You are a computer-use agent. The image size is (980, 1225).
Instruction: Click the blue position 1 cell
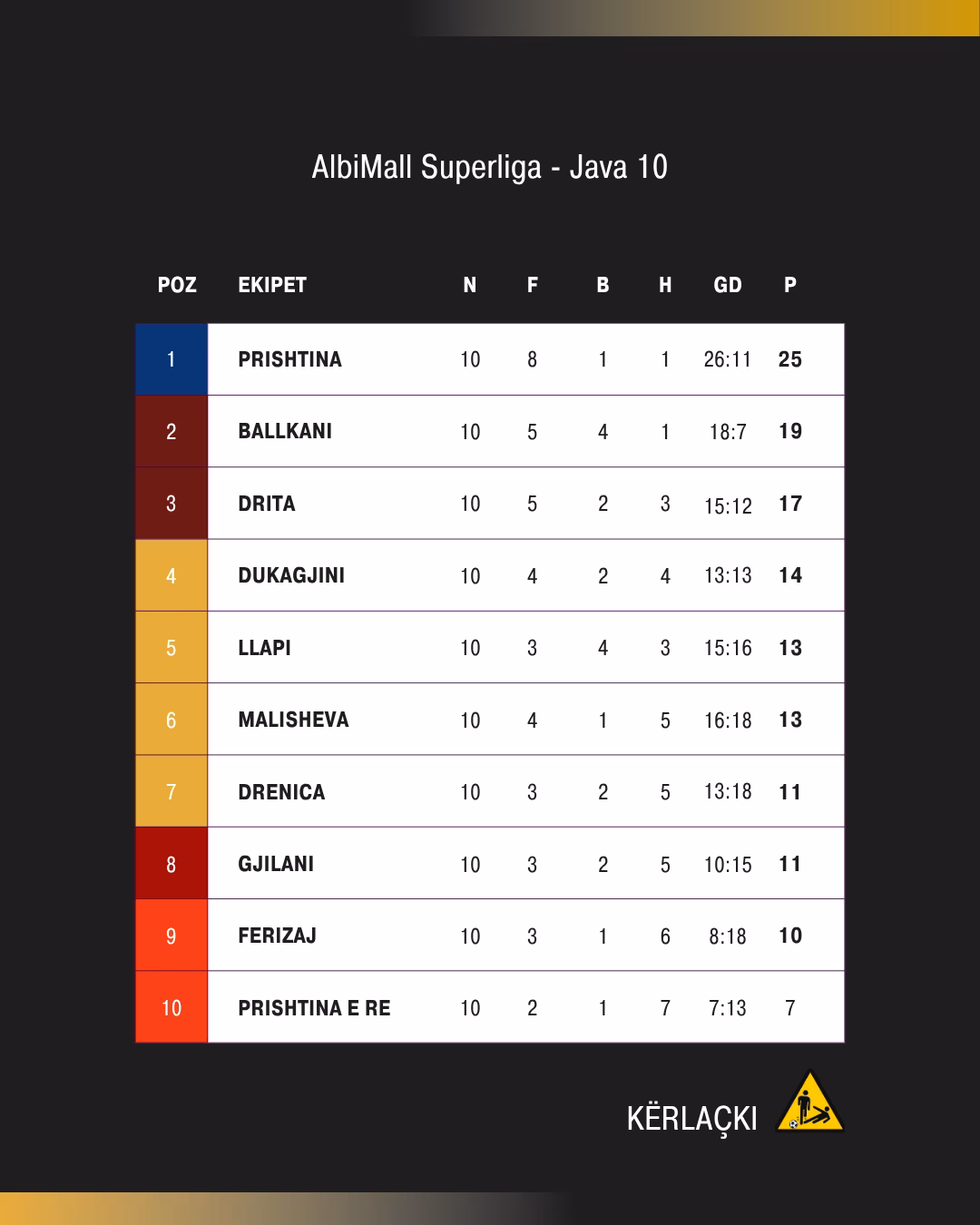coord(171,359)
